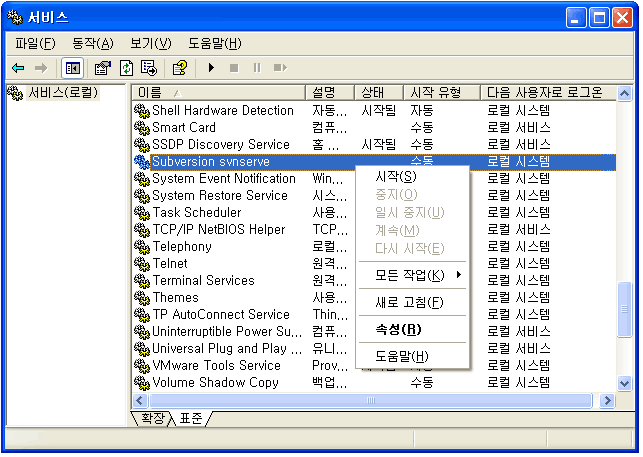Sort by the 시작 유형 column header
This screenshot has height=457, width=643.
[x=440, y=93]
